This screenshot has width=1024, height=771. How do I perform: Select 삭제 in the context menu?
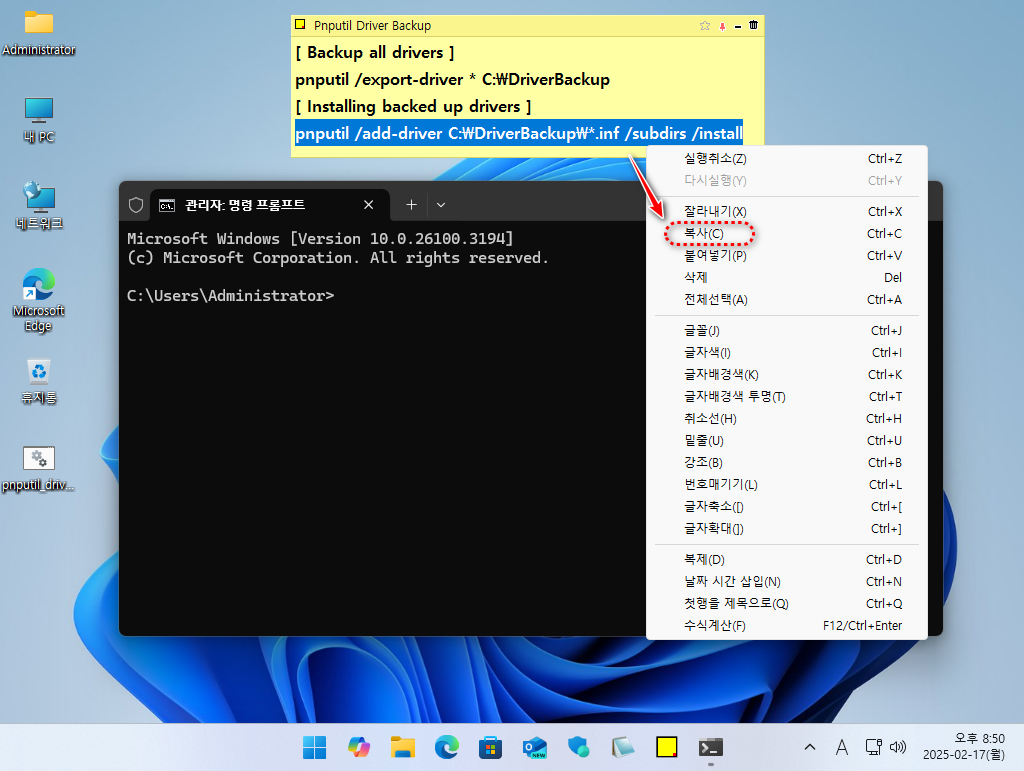[x=786, y=277]
